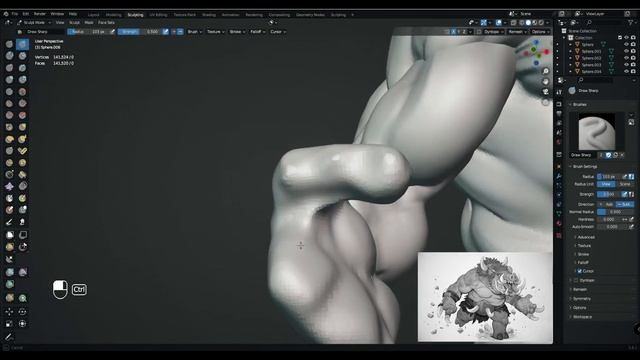Set direction to Add in header
The height and width of the screenshot is (360, 640).
point(173,32)
